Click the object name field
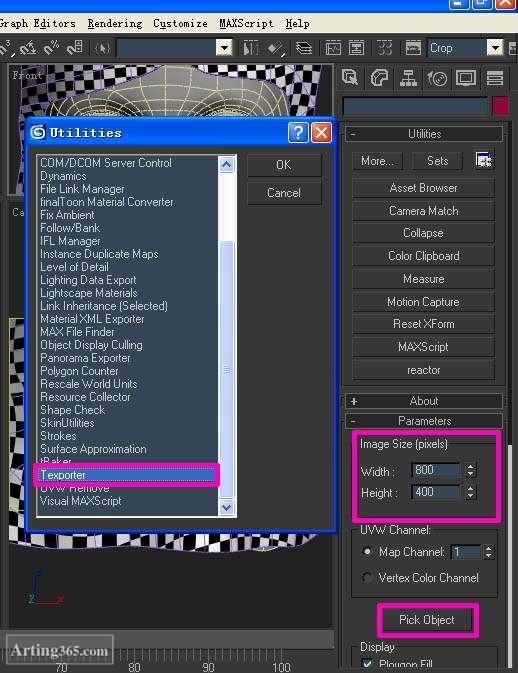 pos(415,106)
